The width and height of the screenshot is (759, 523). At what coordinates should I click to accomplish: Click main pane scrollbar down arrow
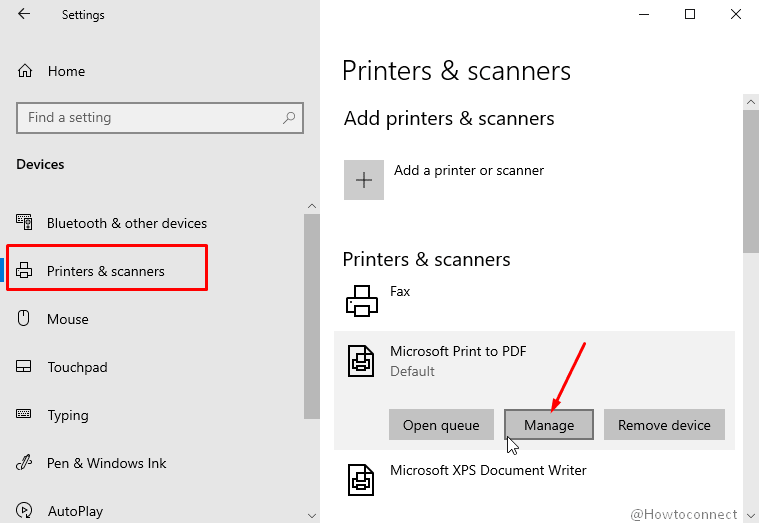[751, 515]
